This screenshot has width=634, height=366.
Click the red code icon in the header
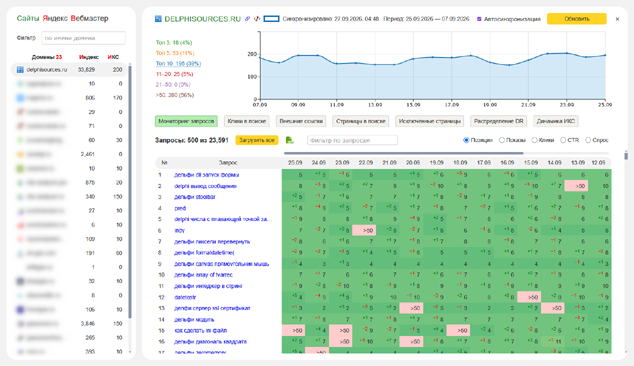[x=257, y=19]
